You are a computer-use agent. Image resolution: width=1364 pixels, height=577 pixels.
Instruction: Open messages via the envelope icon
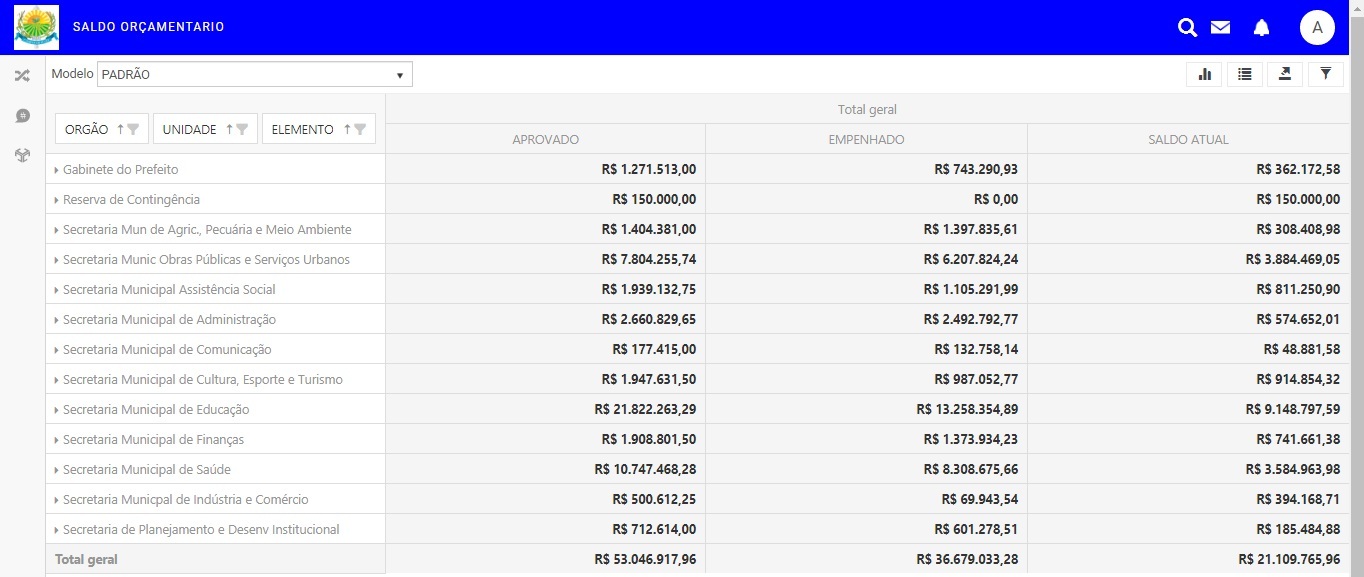click(x=1220, y=28)
